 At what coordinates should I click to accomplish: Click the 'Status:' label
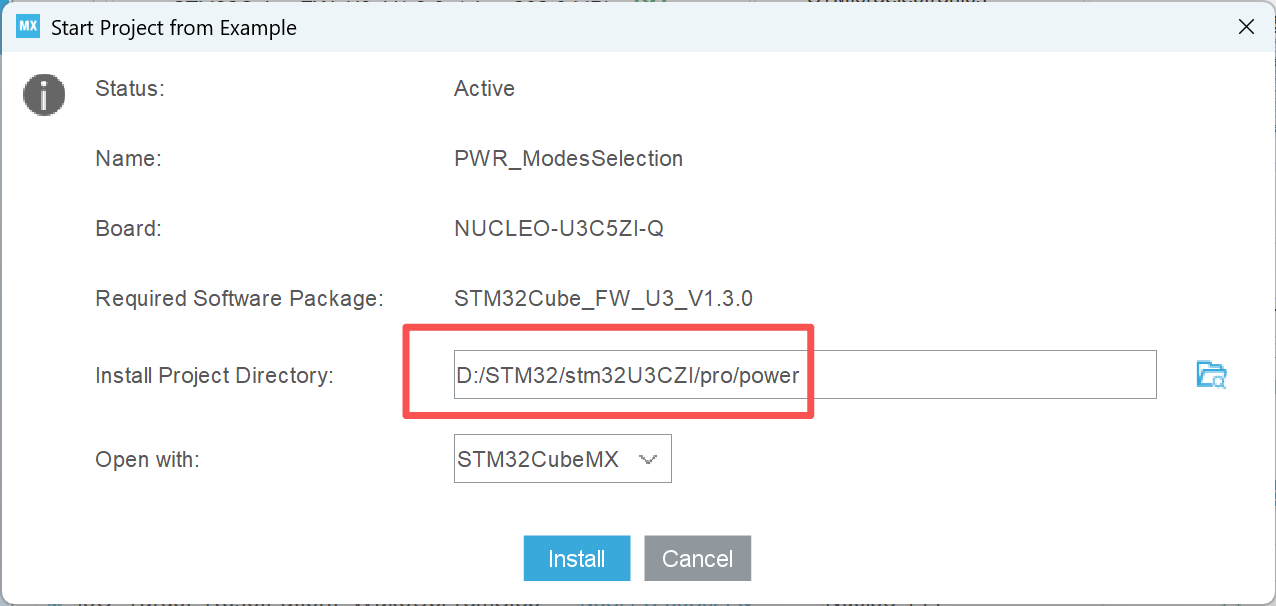129,88
